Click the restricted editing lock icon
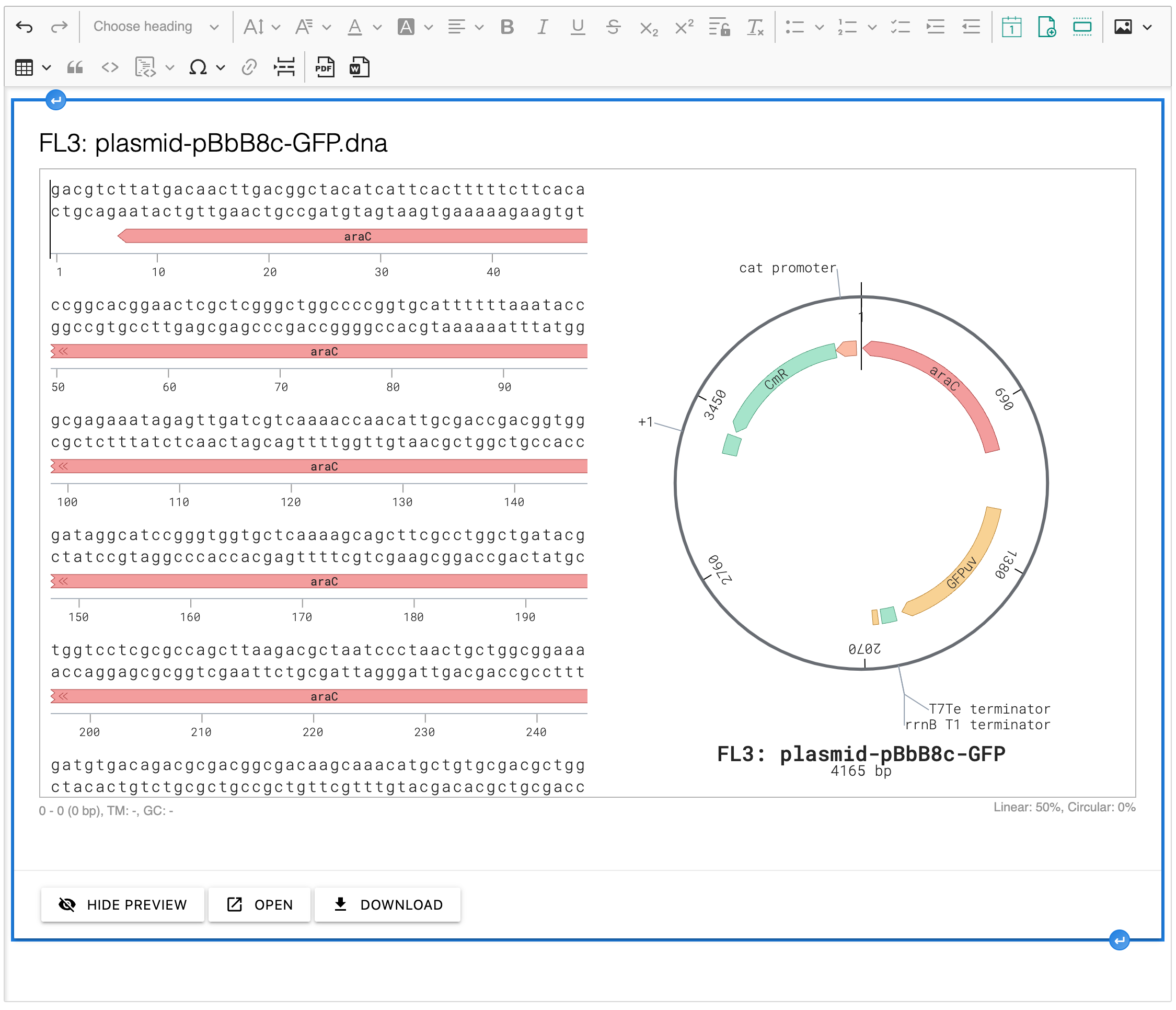This screenshot has height=1010, width=1176. pos(720,27)
